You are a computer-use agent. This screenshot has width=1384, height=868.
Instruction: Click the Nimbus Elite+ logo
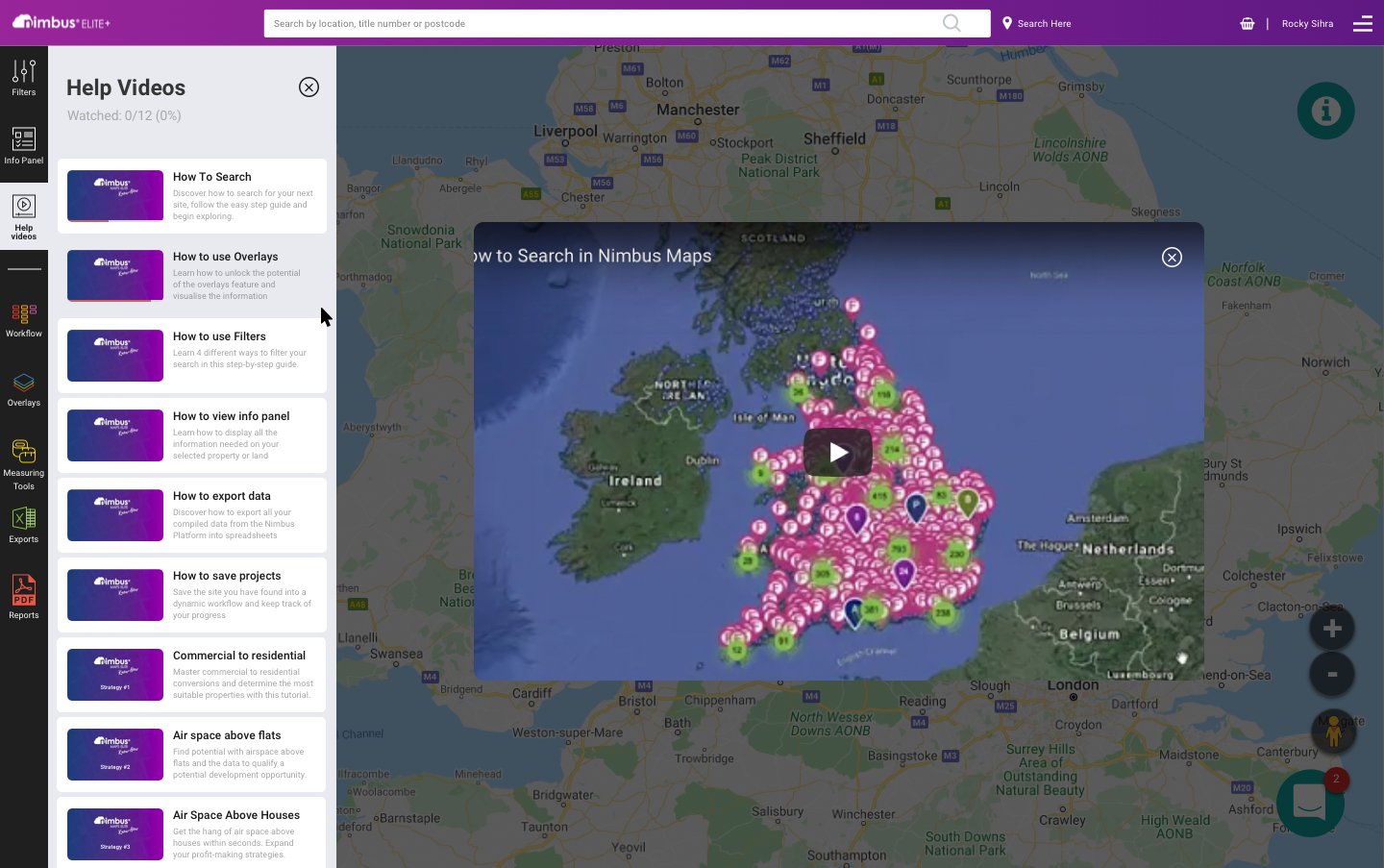62,22
